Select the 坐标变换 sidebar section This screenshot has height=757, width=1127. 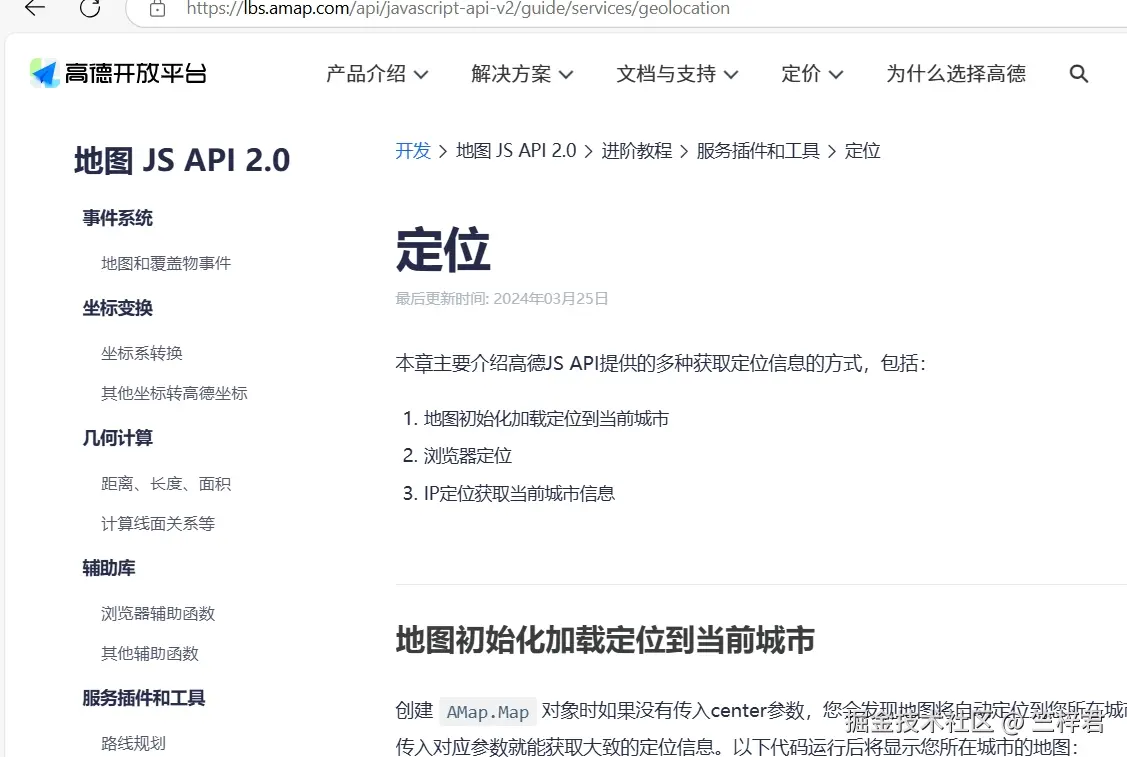[118, 308]
